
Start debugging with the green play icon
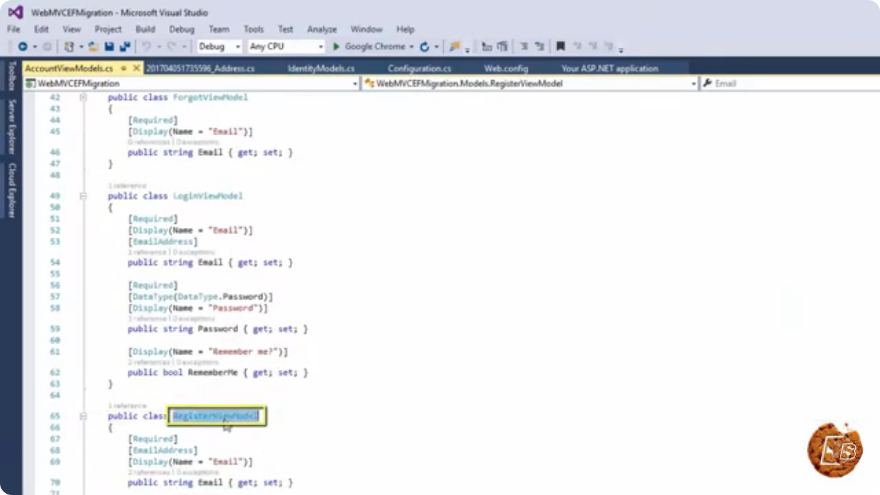tap(336, 47)
